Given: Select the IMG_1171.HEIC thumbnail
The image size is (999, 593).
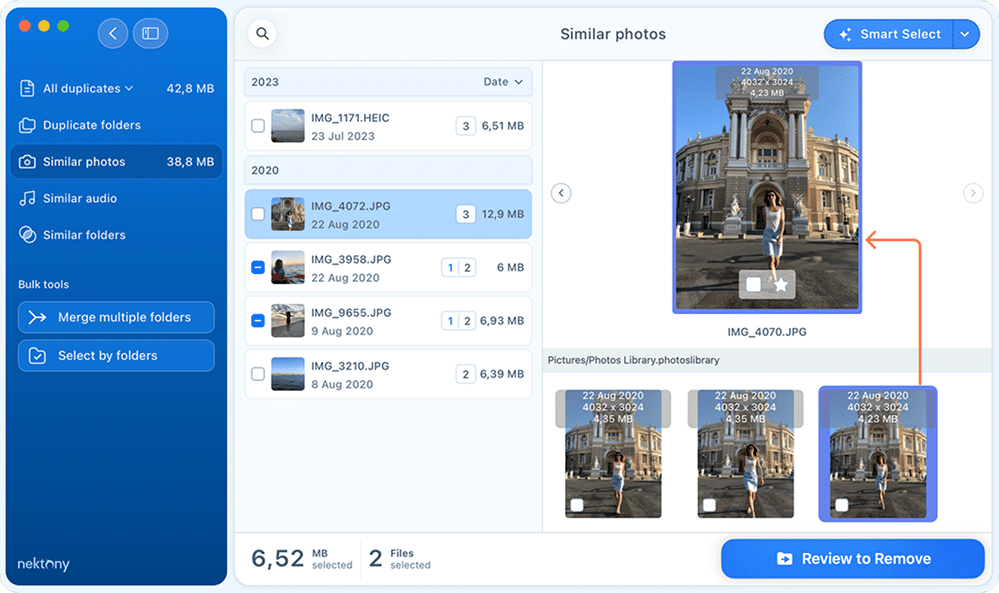Looking at the screenshot, I should [x=287, y=125].
